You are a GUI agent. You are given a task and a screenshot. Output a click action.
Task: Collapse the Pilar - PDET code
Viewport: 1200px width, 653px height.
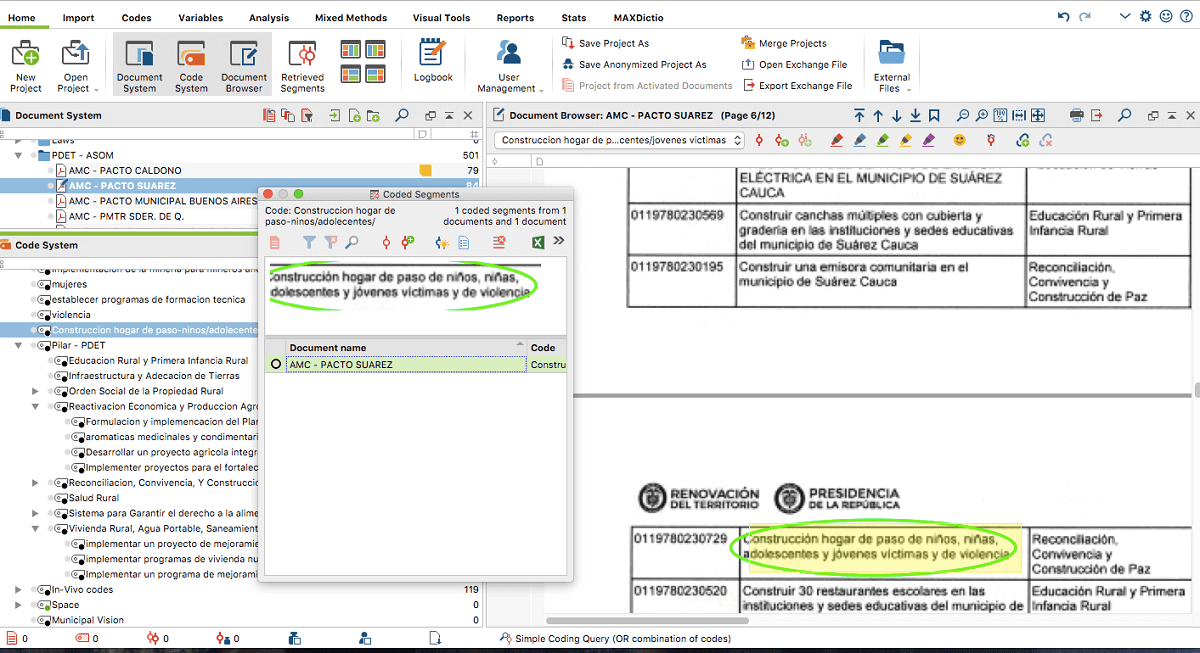pos(18,345)
